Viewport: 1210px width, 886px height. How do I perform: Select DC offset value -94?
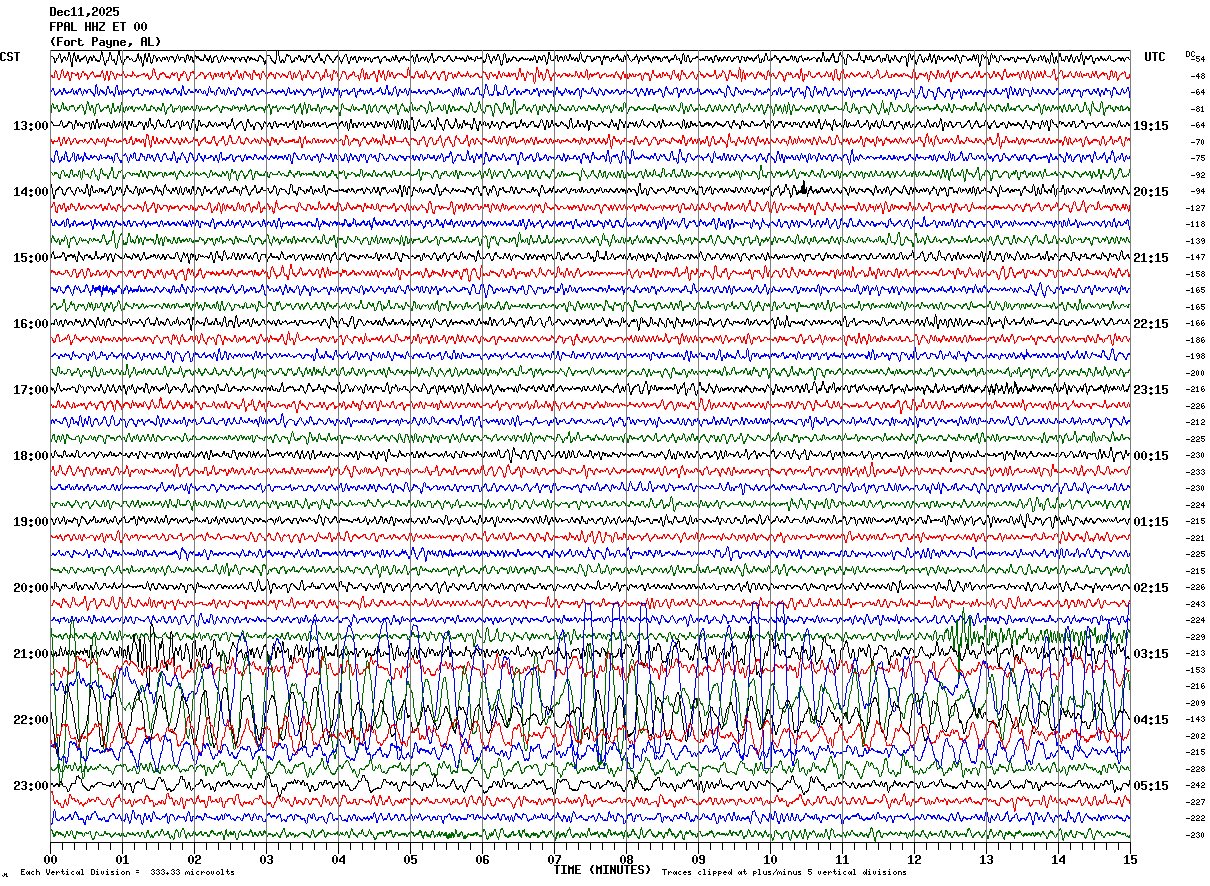click(1197, 191)
